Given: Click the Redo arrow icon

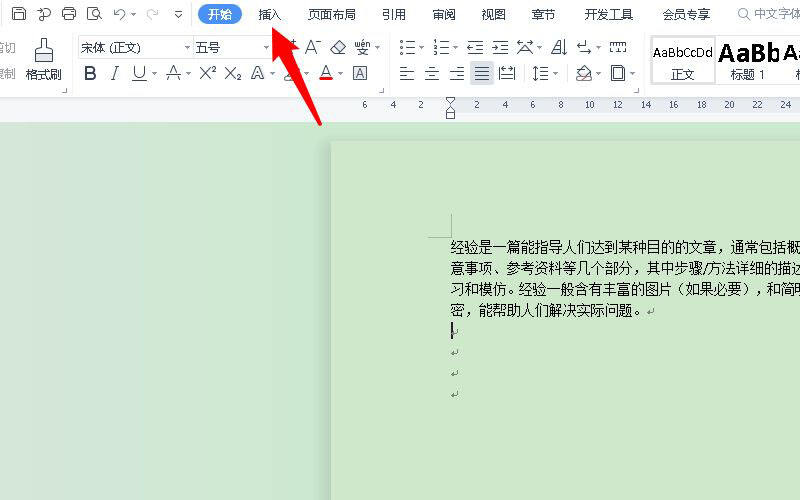Looking at the screenshot, I should click(x=152, y=14).
